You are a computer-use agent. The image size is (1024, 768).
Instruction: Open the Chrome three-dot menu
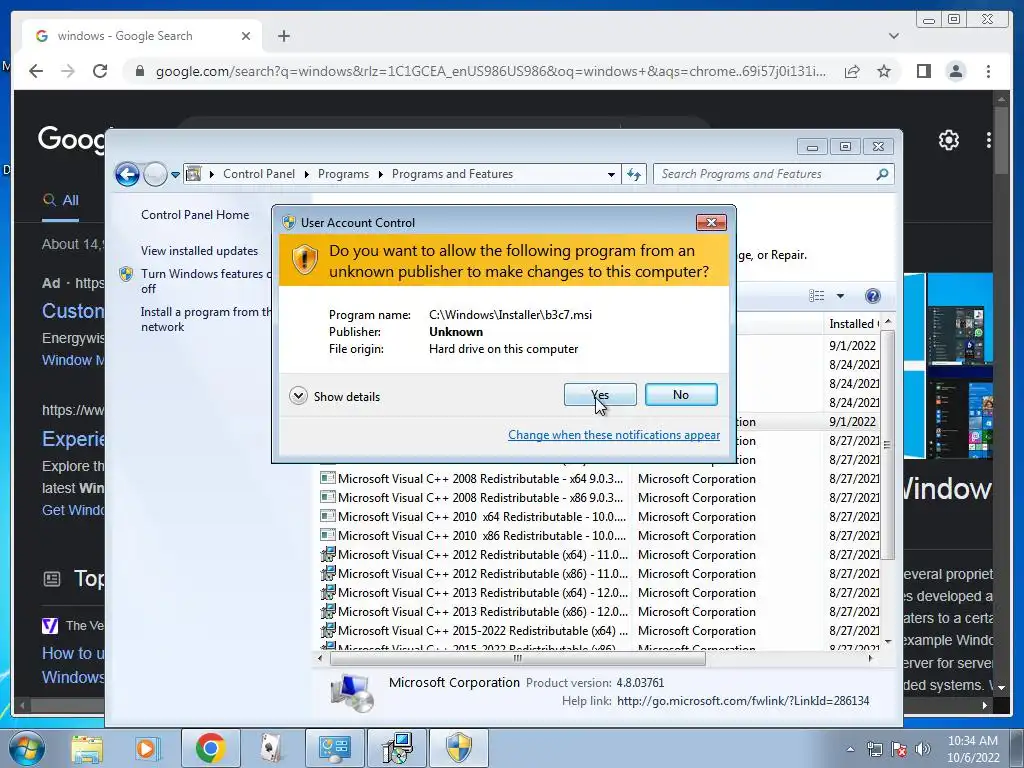(988, 71)
